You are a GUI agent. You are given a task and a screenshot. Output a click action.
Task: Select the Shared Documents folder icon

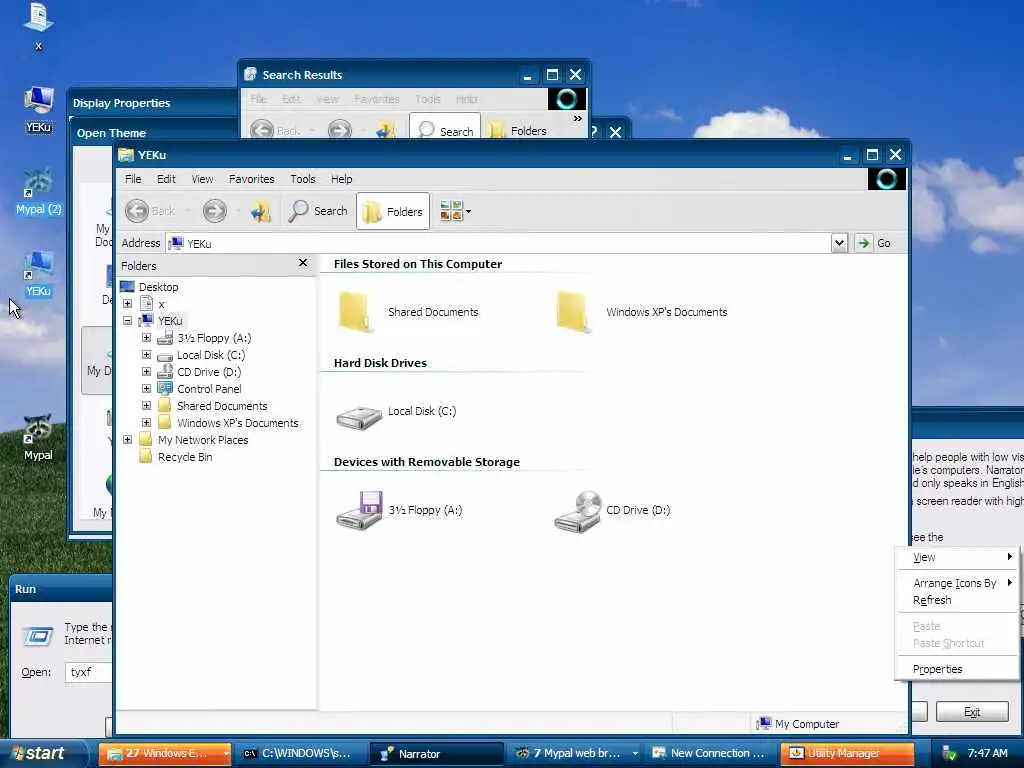tap(355, 312)
